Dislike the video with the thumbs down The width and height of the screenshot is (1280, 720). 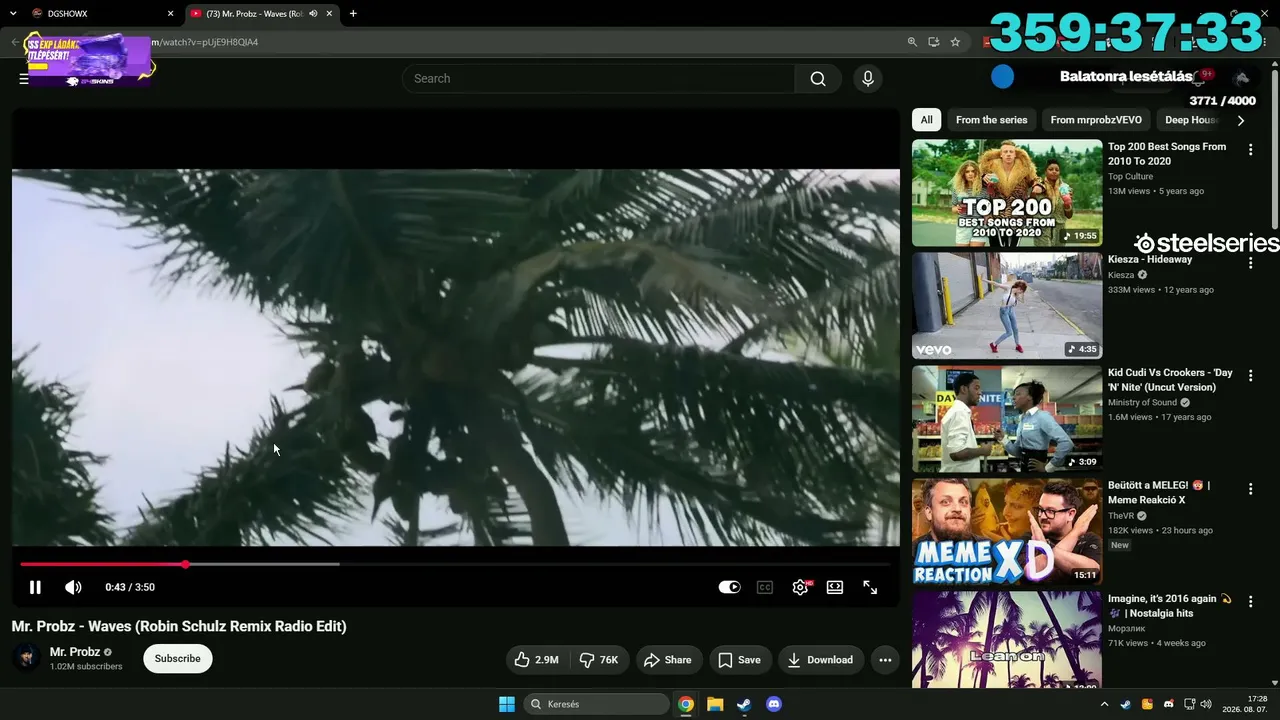pos(600,660)
